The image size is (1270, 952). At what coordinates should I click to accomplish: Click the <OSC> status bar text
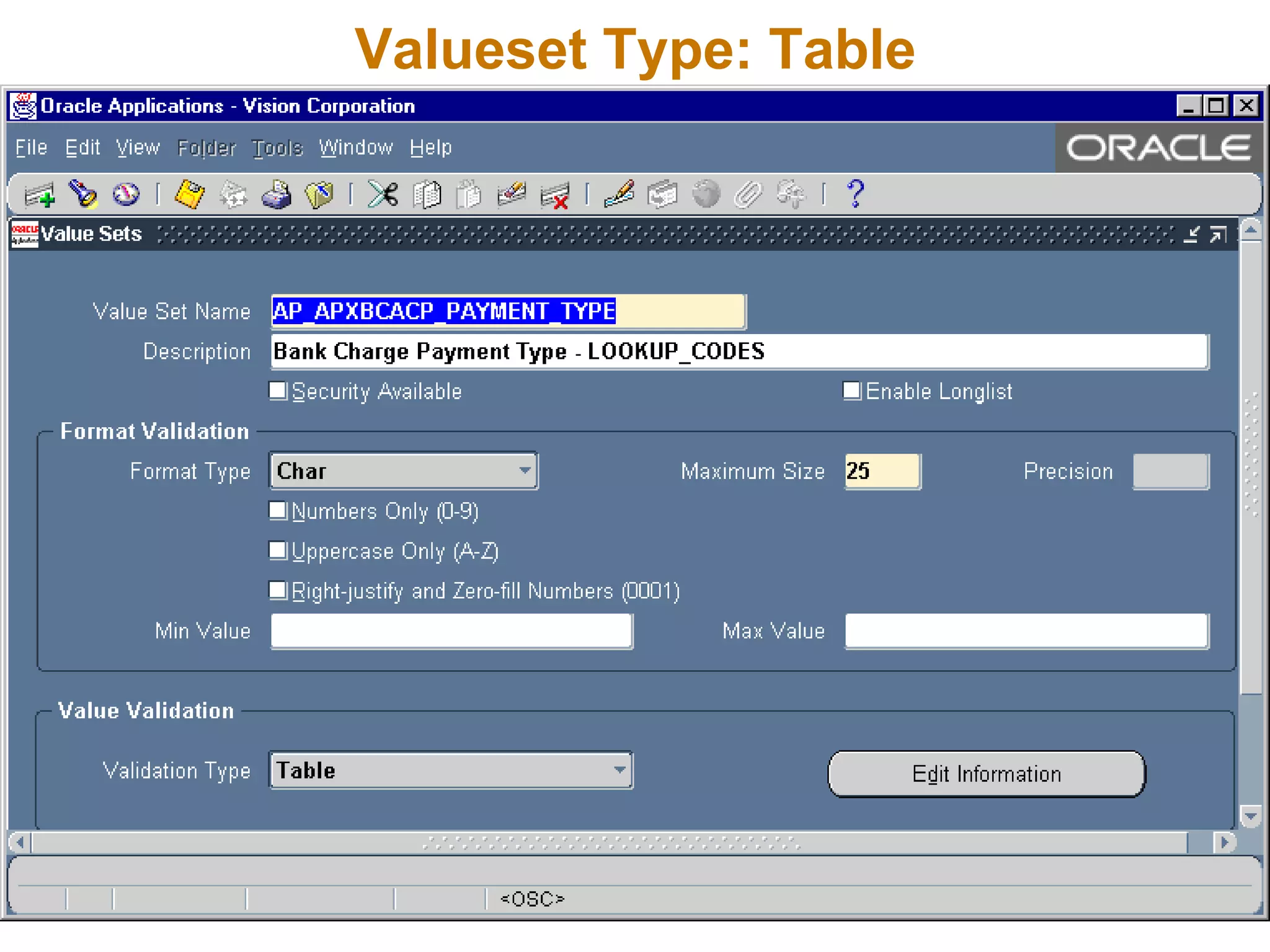[532, 899]
